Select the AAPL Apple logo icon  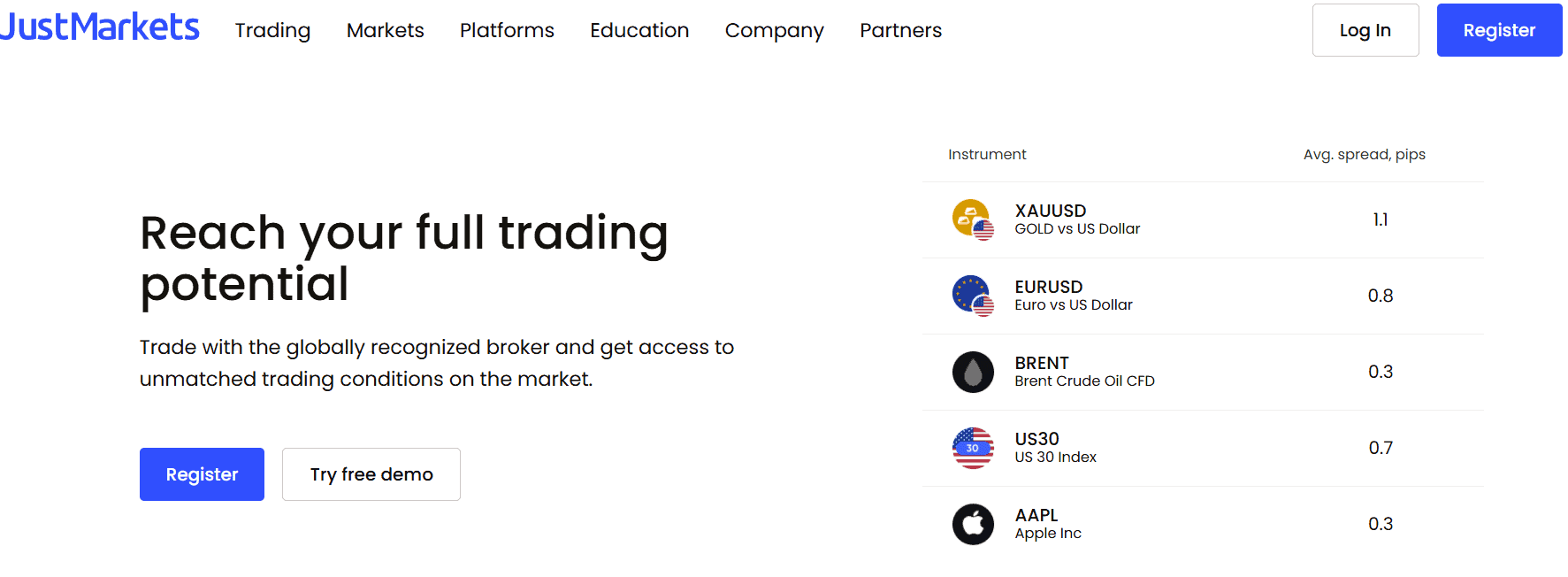pyautogui.click(x=973, y=524)
